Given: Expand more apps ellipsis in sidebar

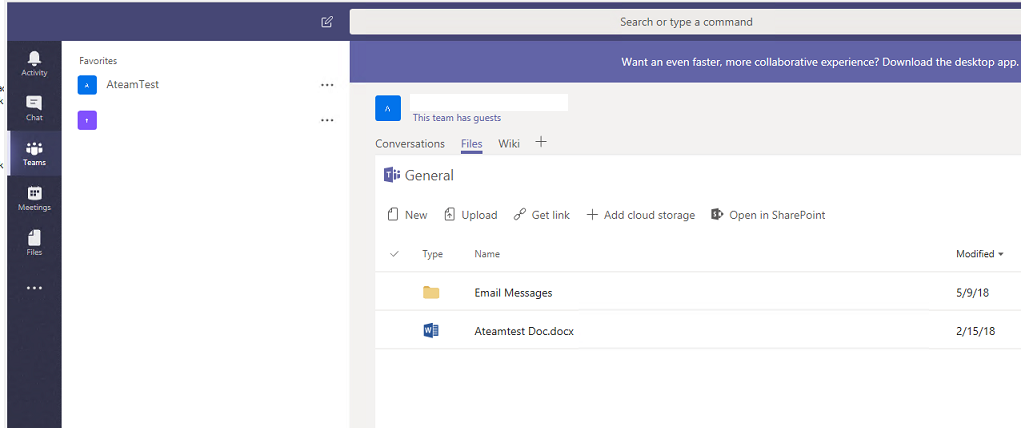Looking at the screenshot, I should [x=34, y=288].
